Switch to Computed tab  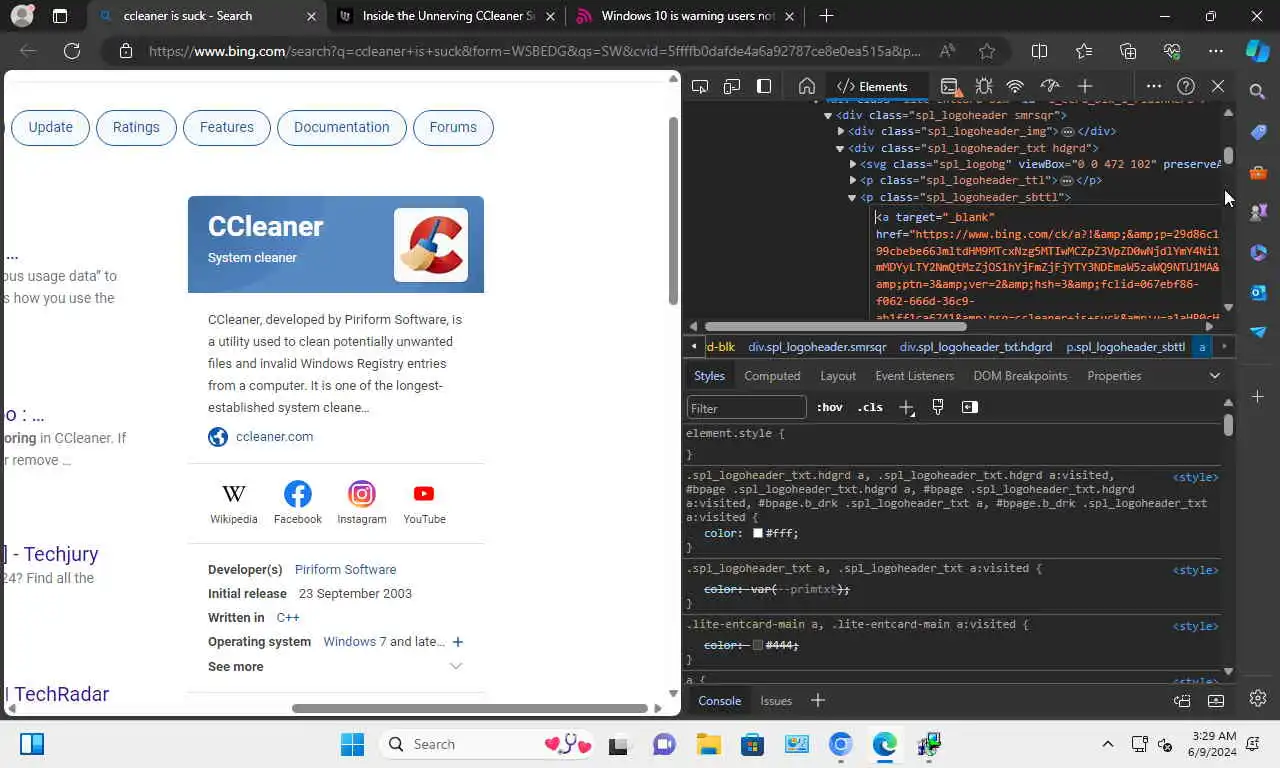click(x=772, y=376)
